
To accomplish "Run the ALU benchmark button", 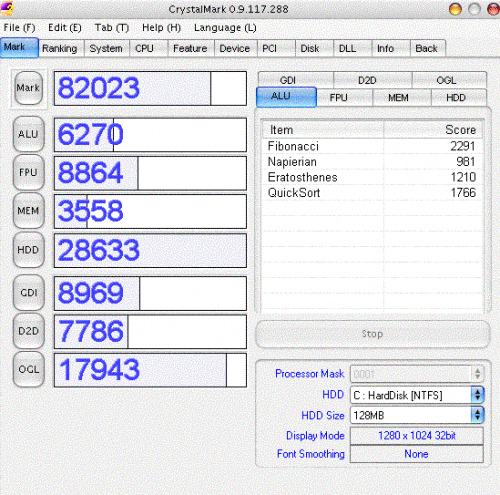I will pos(28,134).
